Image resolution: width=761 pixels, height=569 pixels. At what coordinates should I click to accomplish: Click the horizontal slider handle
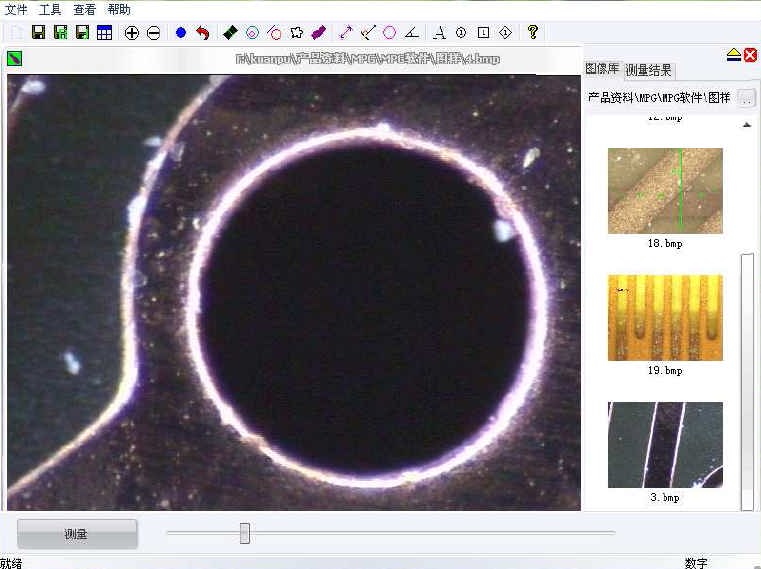point(245,533)
